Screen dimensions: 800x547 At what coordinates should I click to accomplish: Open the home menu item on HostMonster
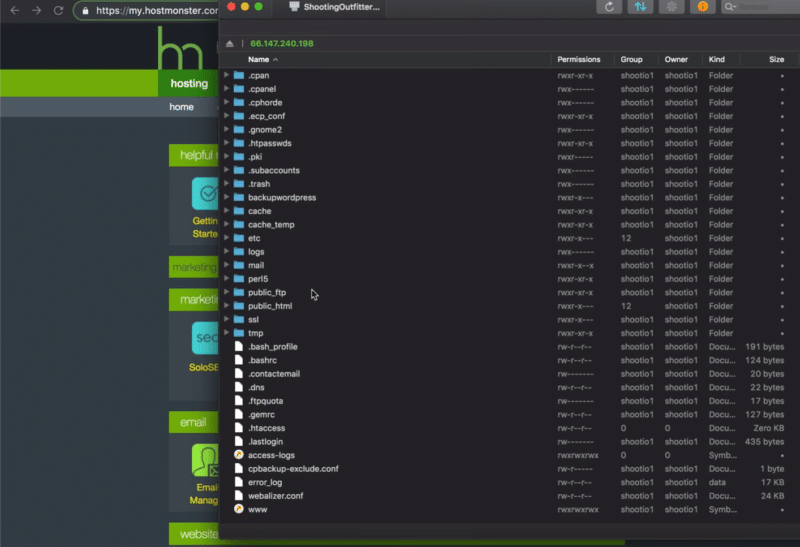(182, 107)
